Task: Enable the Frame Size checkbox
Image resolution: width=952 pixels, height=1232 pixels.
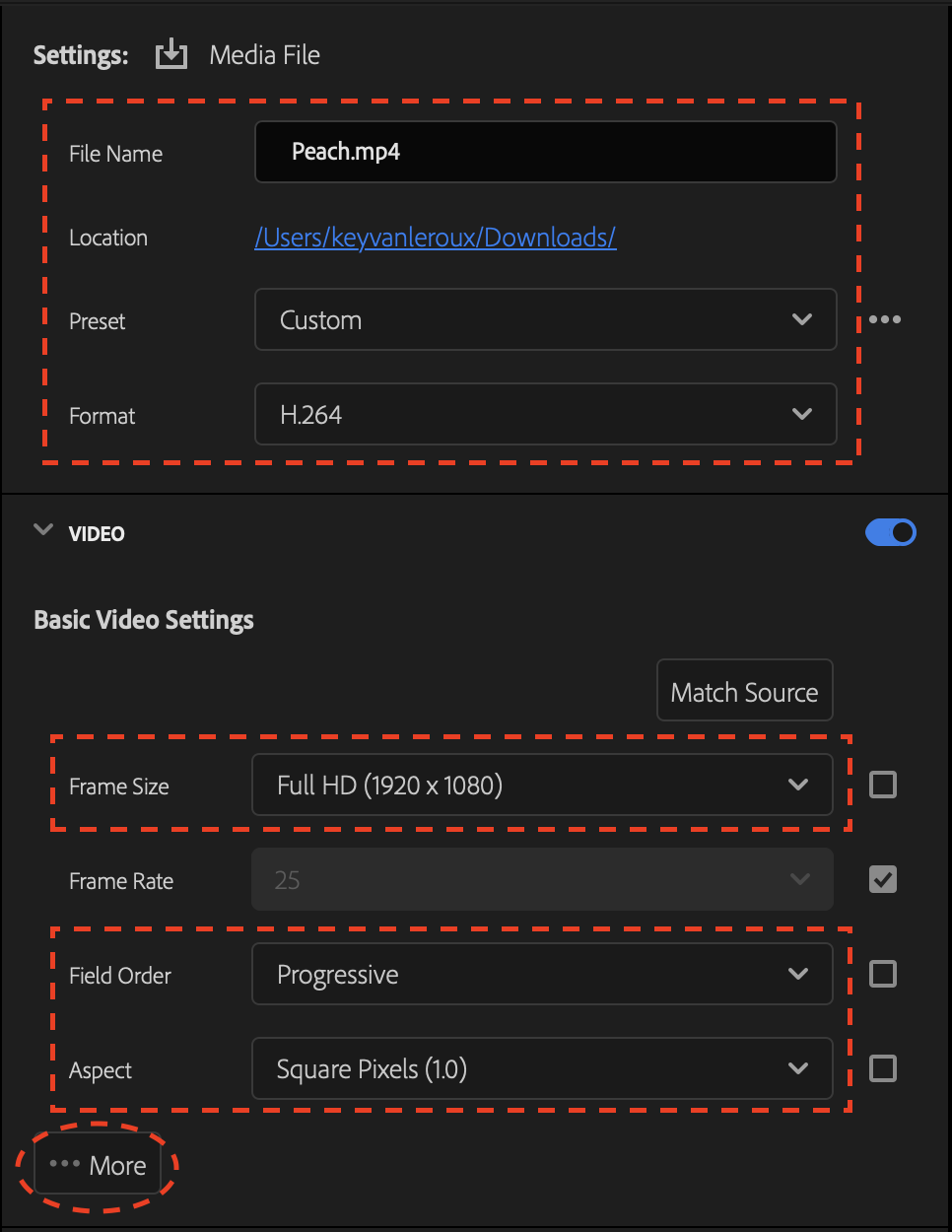Action: (x=882, y=785)
